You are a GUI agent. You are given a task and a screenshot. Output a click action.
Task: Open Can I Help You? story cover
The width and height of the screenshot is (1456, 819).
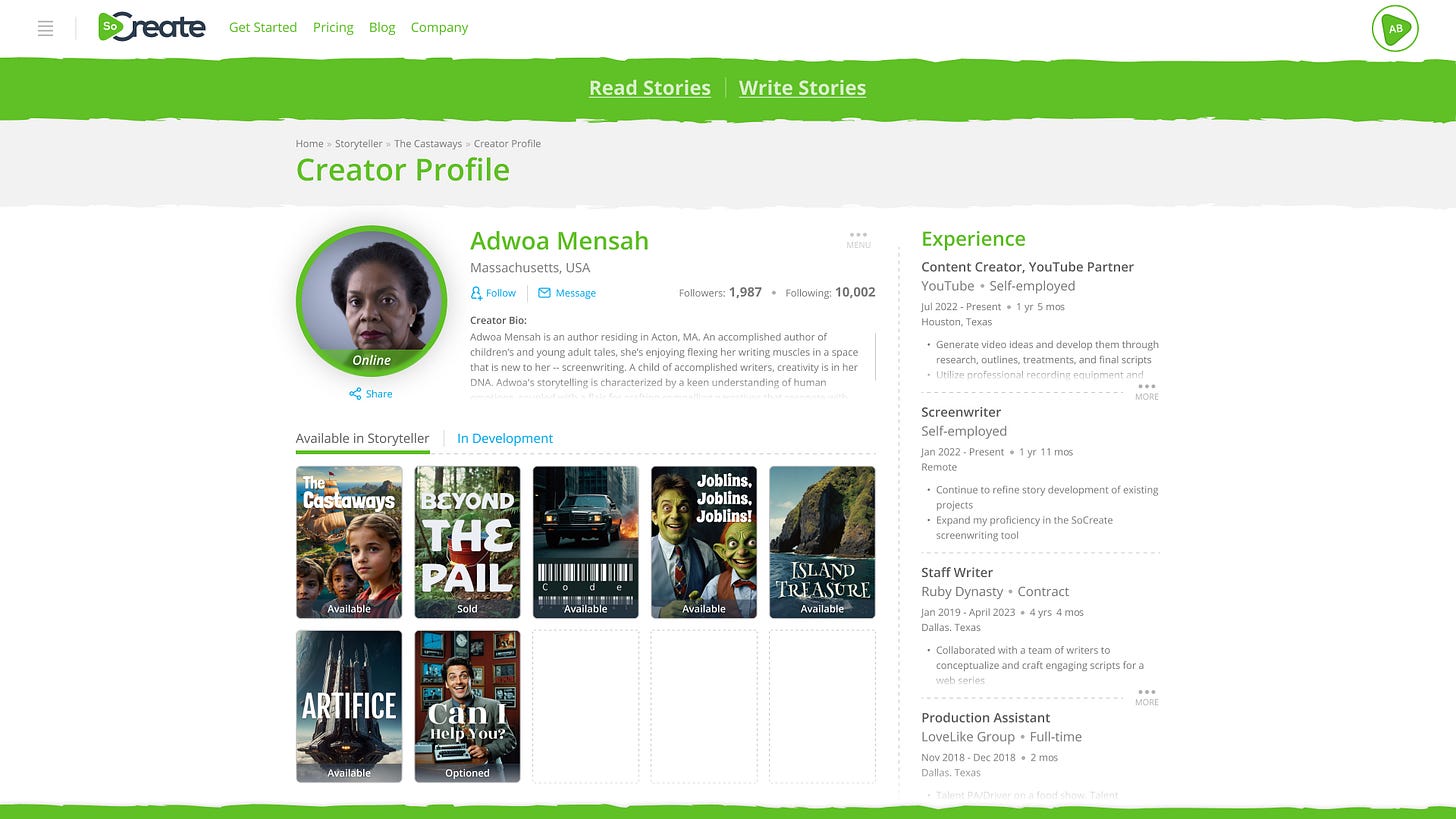[467, 706]
